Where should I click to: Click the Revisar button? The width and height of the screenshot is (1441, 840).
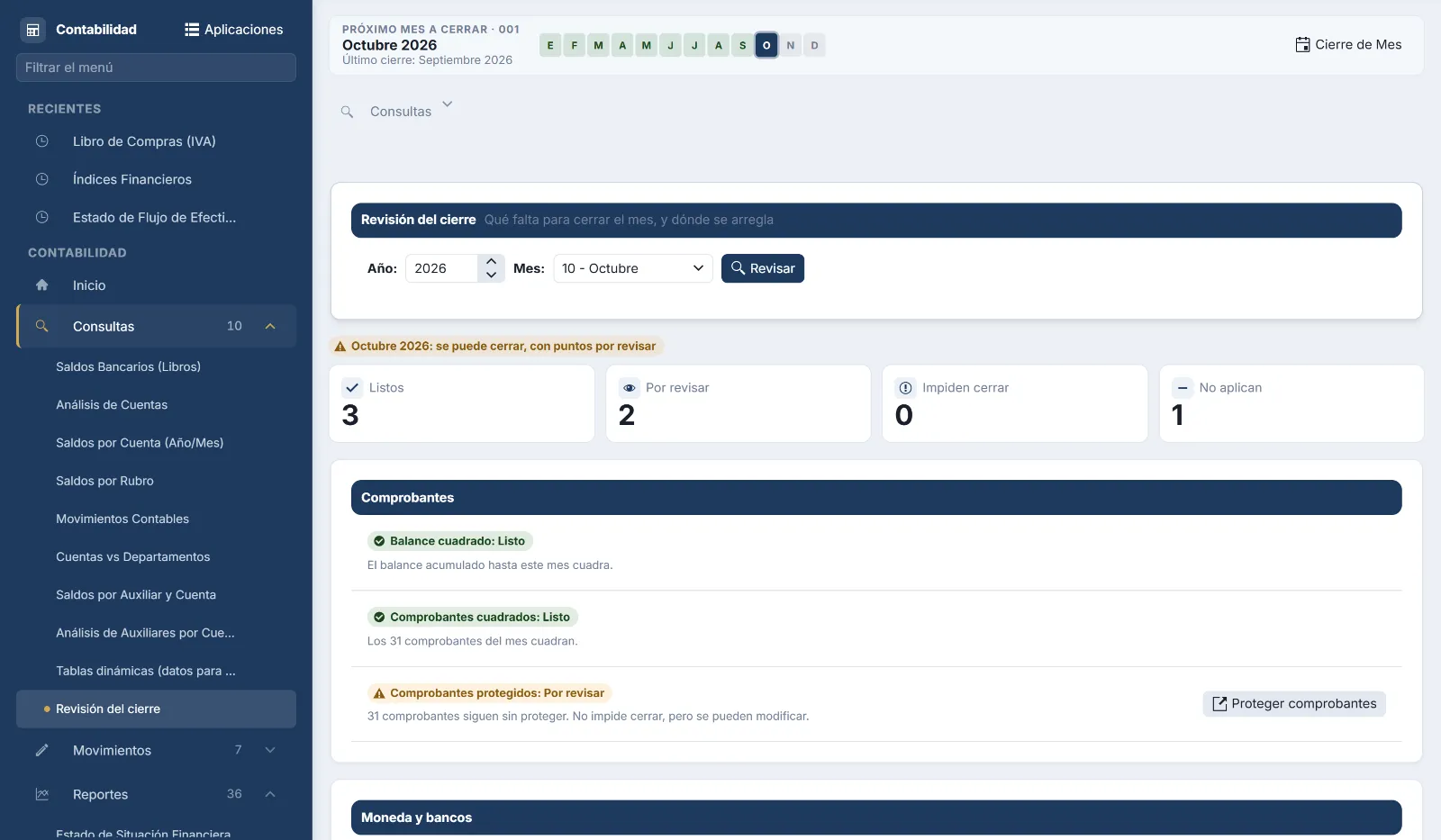coord(763,268)
